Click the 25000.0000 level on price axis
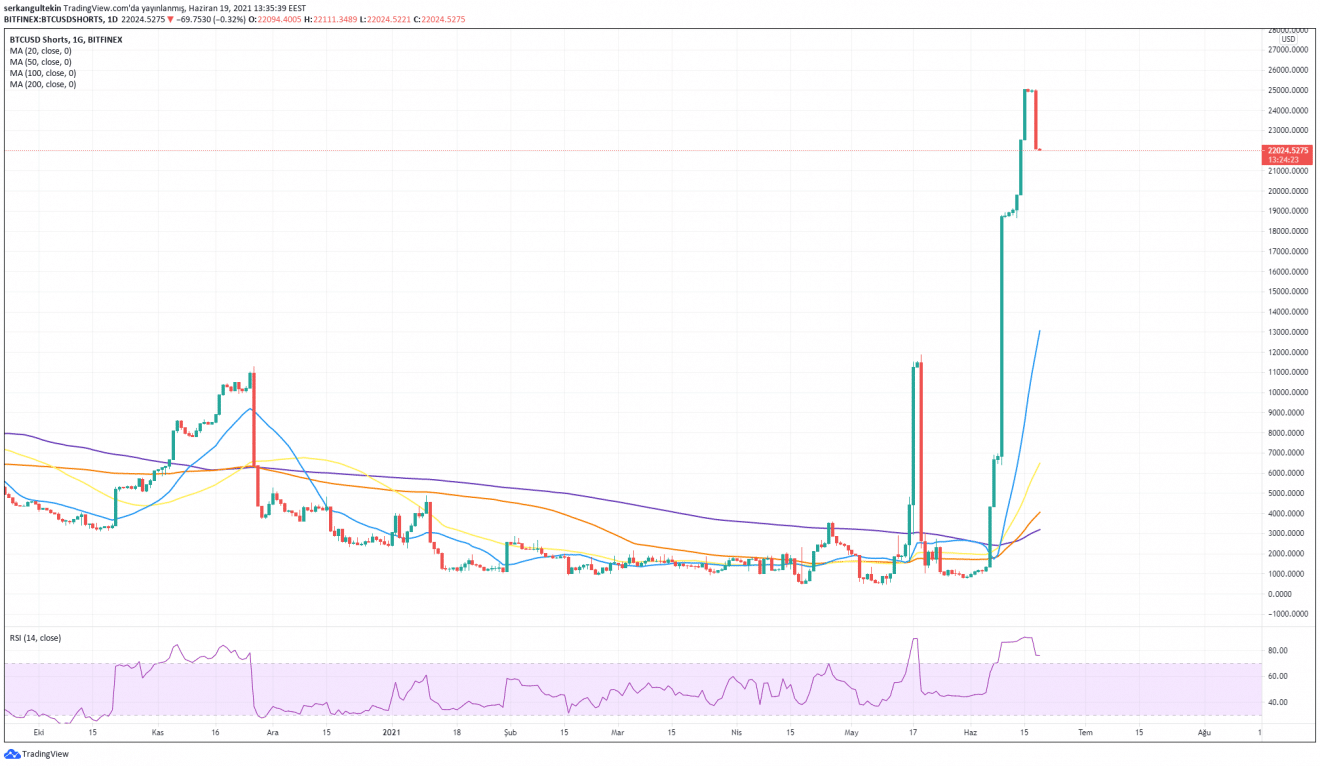 tap(1287, 90)
